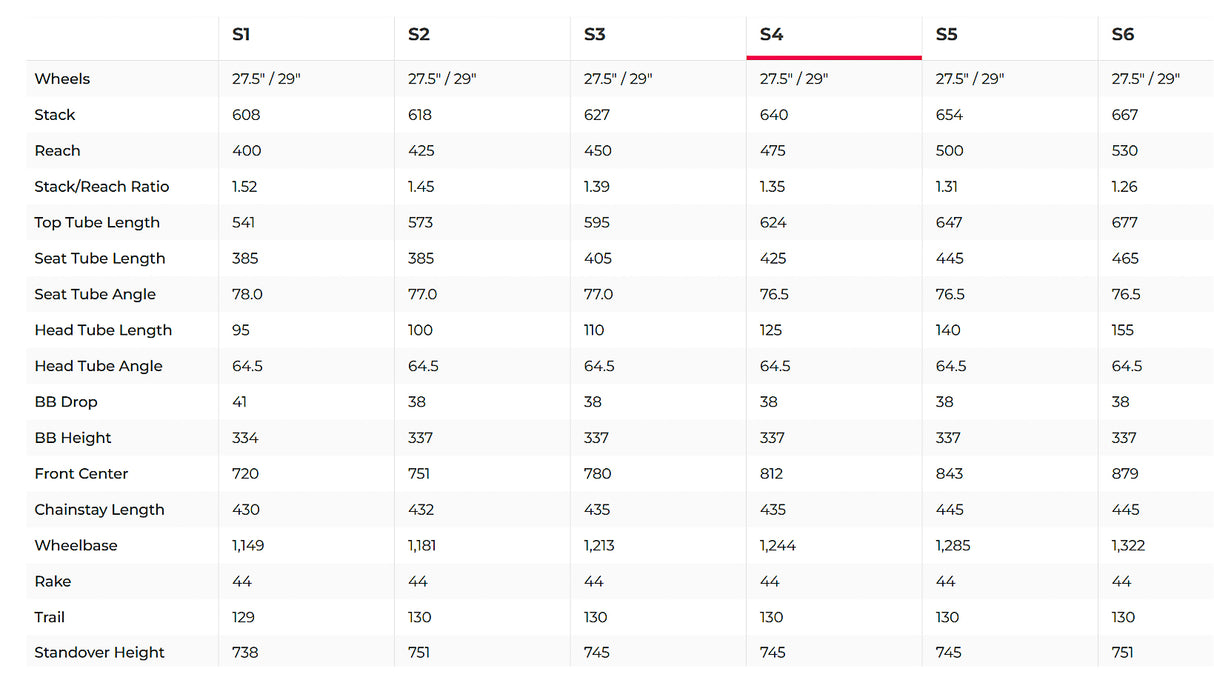Click the S5 Head Tube Length value 140
Image resolution: width=1214 pixels, height=683 pixels.
948,330
